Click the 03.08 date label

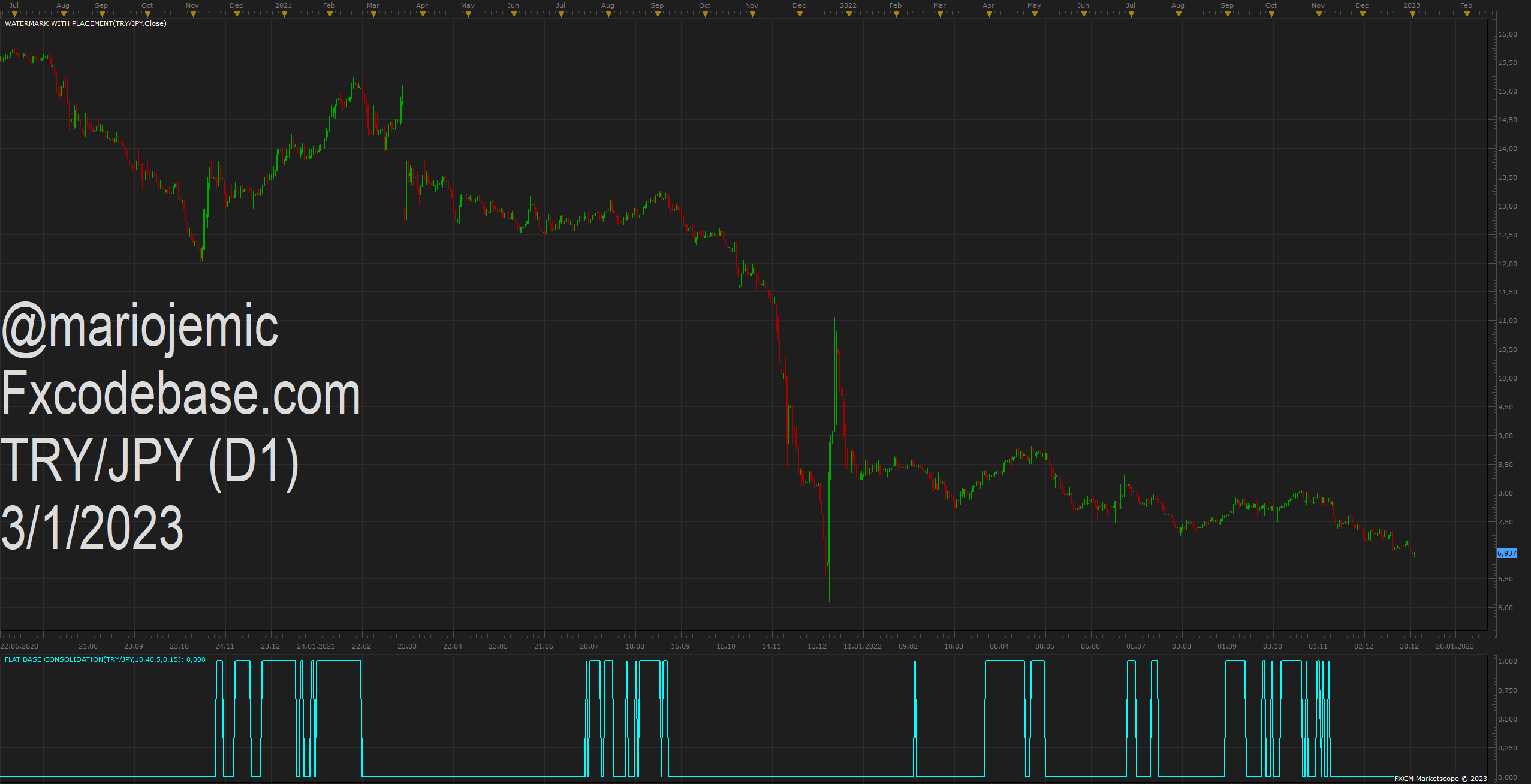1182,646
